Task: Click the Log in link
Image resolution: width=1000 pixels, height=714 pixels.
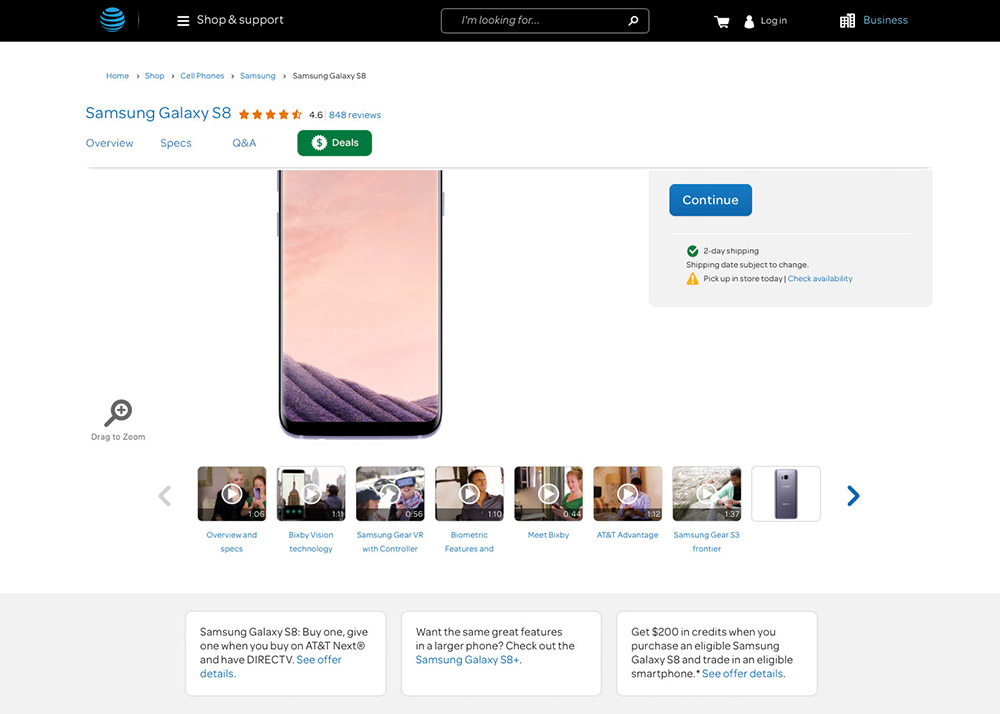Action: pos(774,20)
